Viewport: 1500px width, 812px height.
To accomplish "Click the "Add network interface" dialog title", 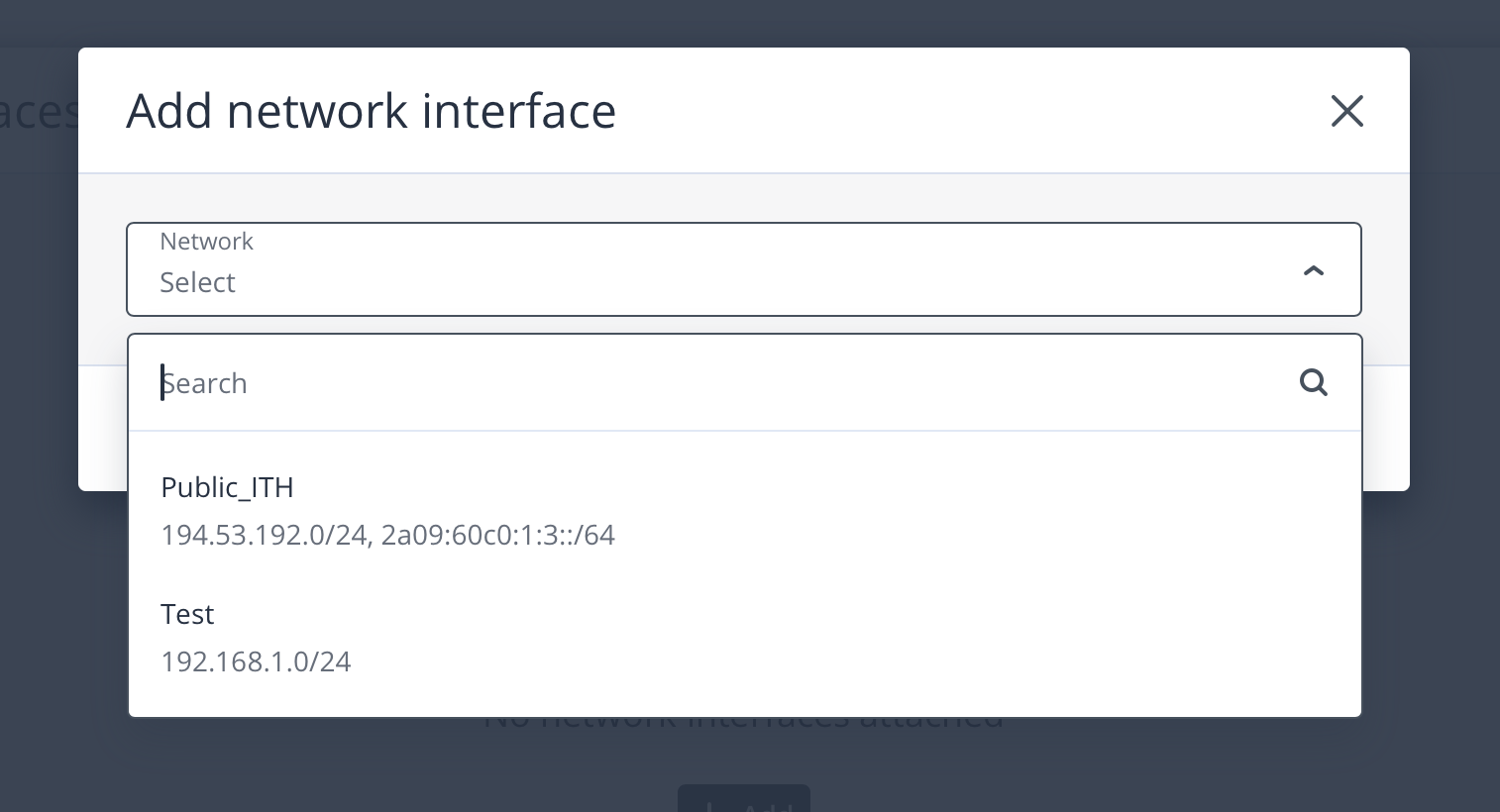I will tap(371, 111).
